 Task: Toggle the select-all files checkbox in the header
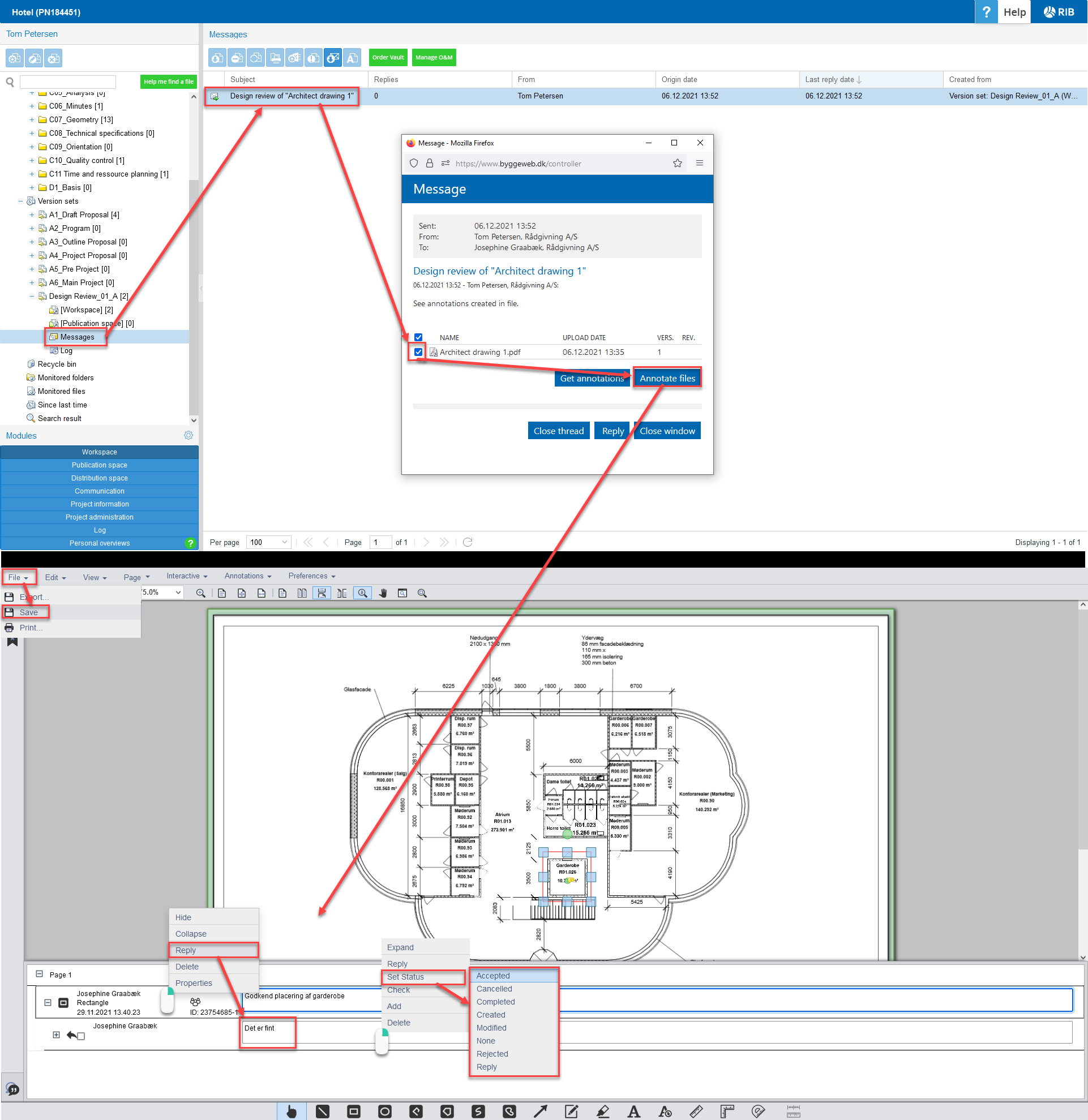(x=418, y=337)
